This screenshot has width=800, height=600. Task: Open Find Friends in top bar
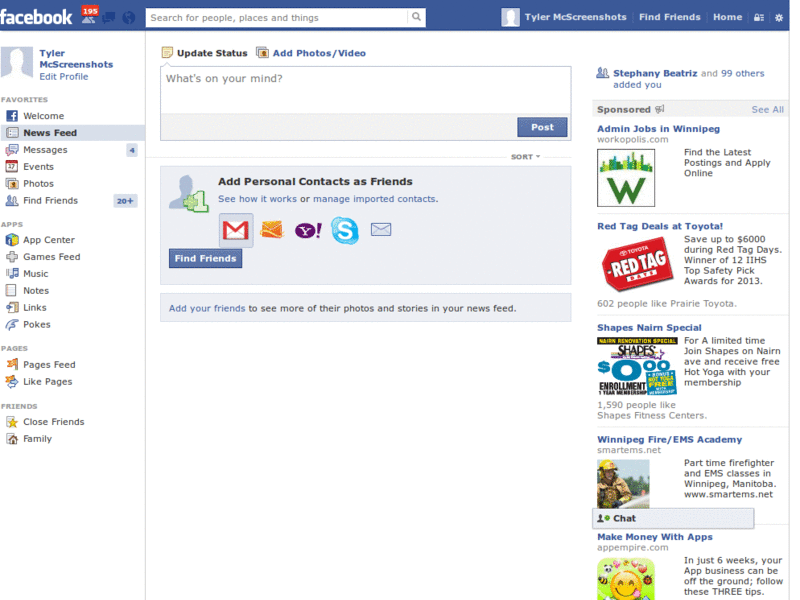(x=669, y=17)
